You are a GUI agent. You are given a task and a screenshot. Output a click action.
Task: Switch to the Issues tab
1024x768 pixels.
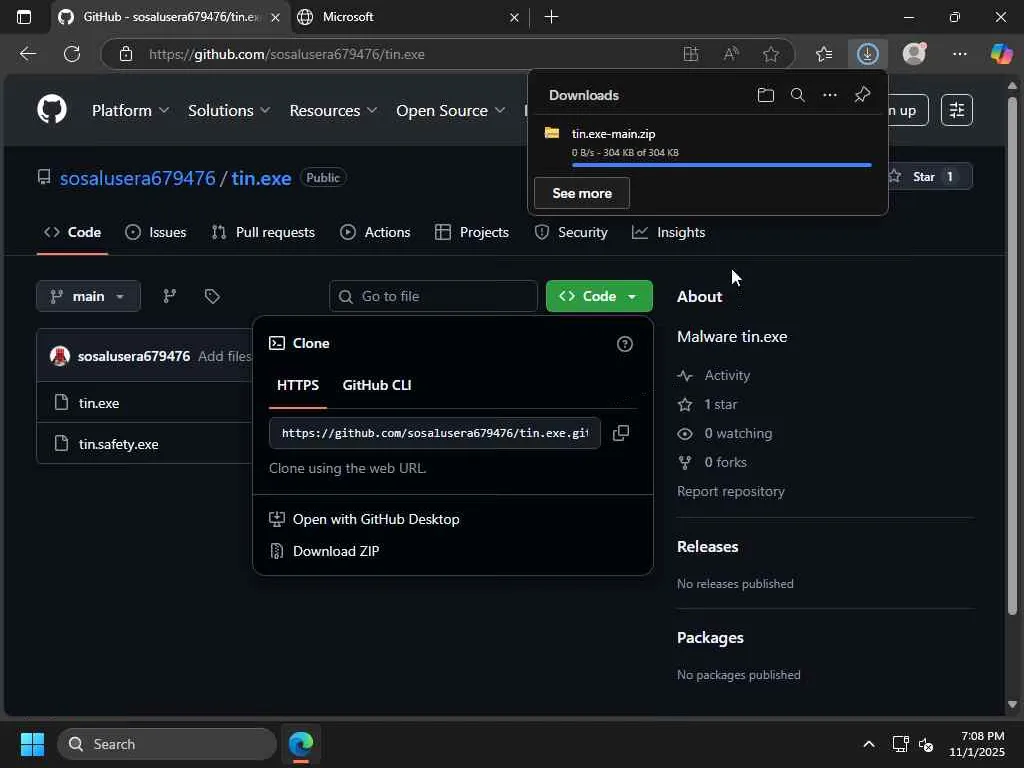pyautogui.click(x=155, y=232)
